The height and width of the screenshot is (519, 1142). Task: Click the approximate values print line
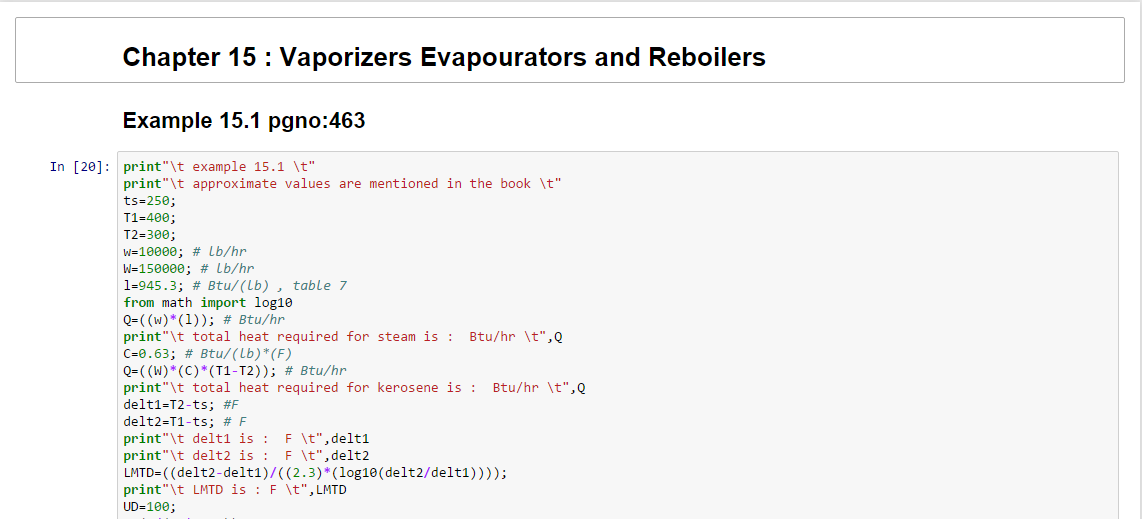342,183
